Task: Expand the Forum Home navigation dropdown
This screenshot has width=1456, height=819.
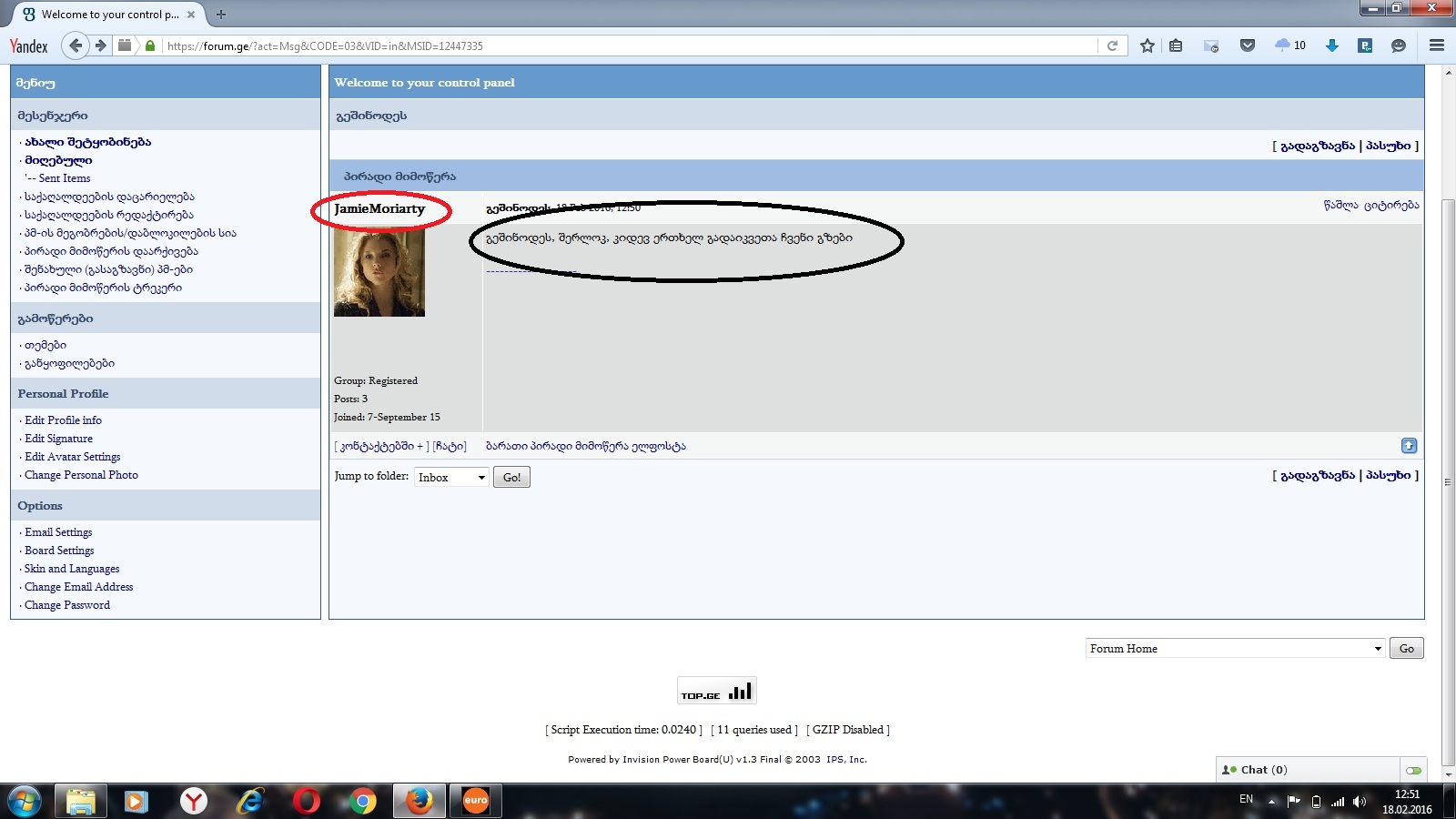Action: [x=1236, y=648]
